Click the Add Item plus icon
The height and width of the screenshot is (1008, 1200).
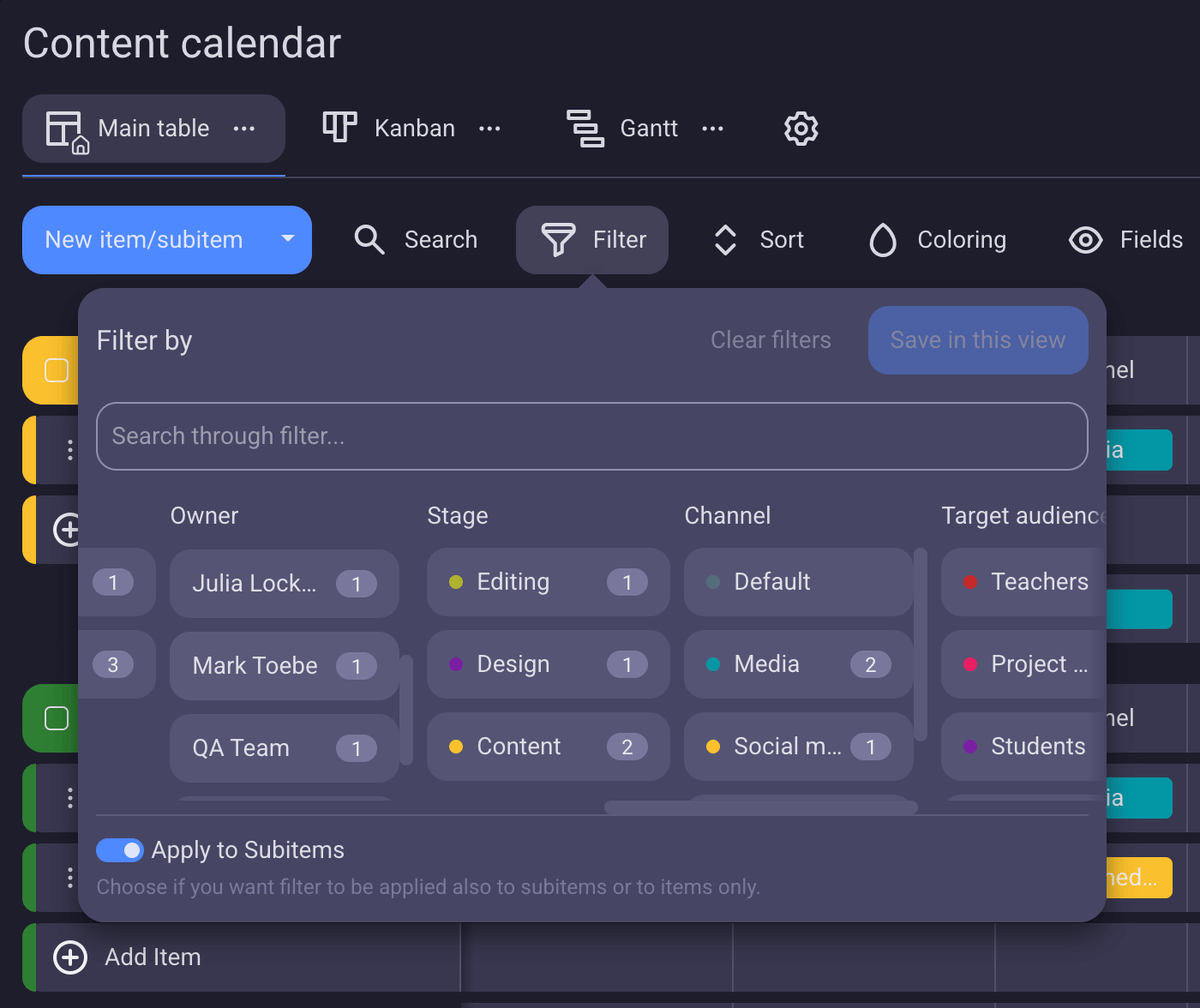[x=69, y=957]
